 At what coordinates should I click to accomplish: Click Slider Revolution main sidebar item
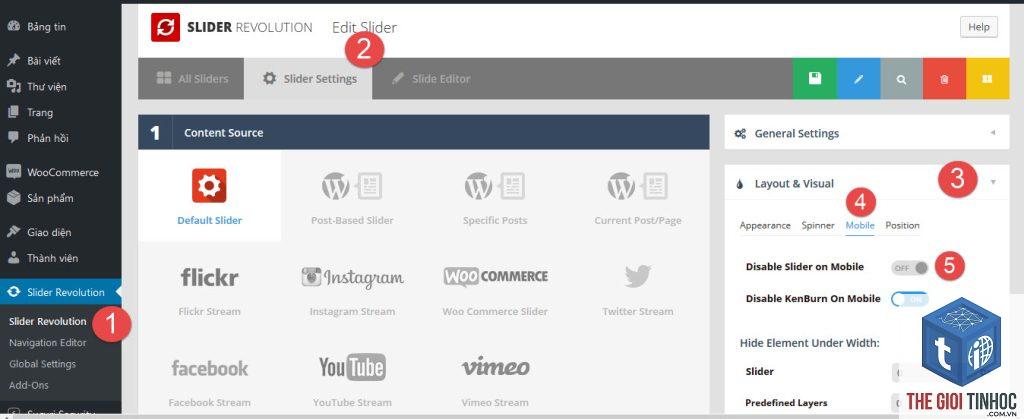pyautogui.click(x=61, y=292)
